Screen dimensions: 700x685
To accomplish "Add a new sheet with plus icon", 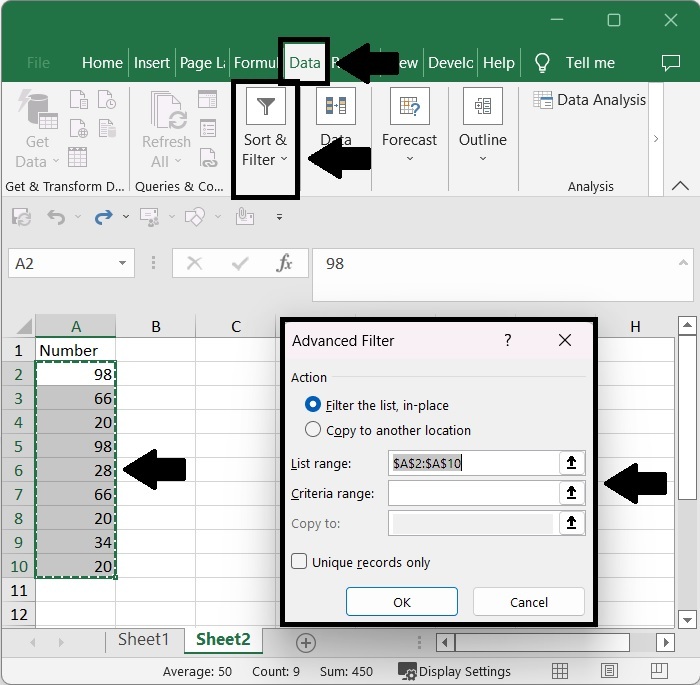I will click(306, 643).
